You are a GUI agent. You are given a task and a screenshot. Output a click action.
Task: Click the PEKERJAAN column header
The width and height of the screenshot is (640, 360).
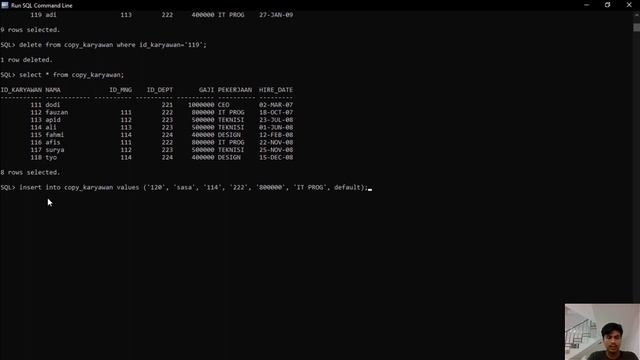coord(235,90)
